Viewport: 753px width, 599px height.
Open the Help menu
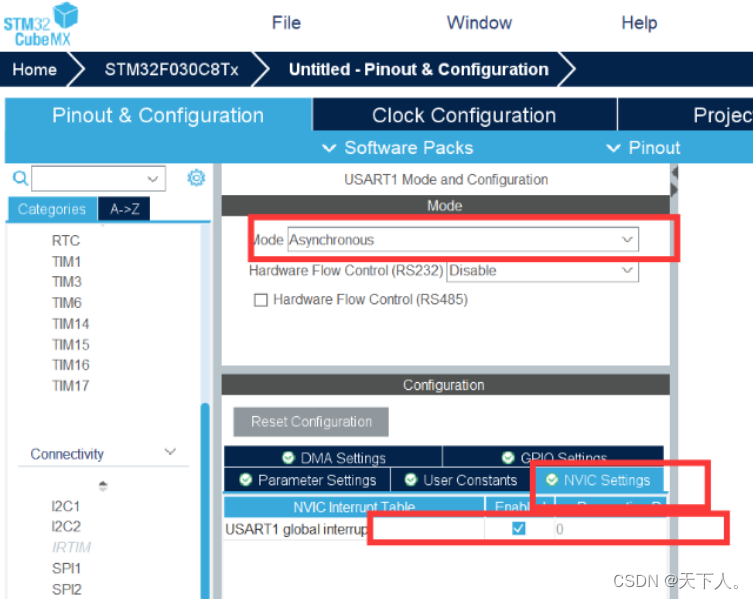639,23
